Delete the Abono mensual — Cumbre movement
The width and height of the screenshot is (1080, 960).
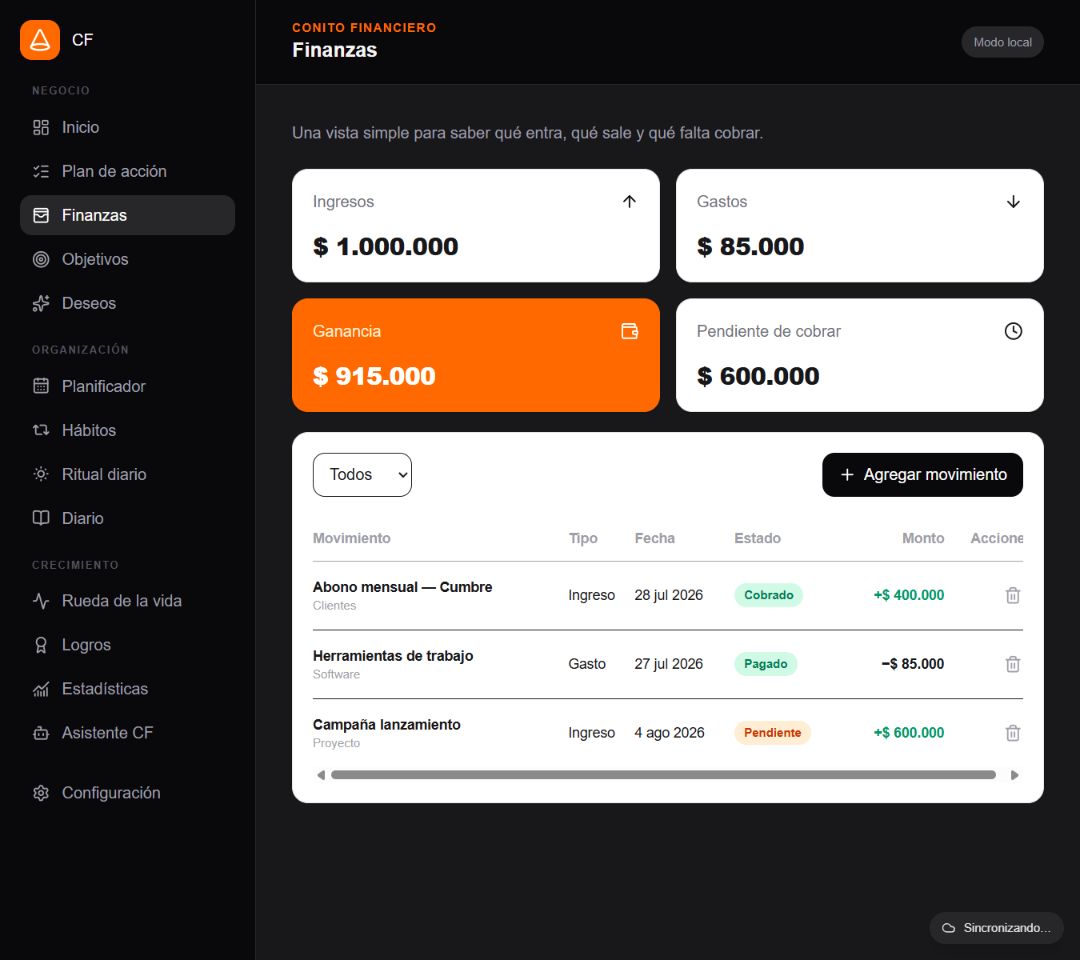pos(1012,595)
